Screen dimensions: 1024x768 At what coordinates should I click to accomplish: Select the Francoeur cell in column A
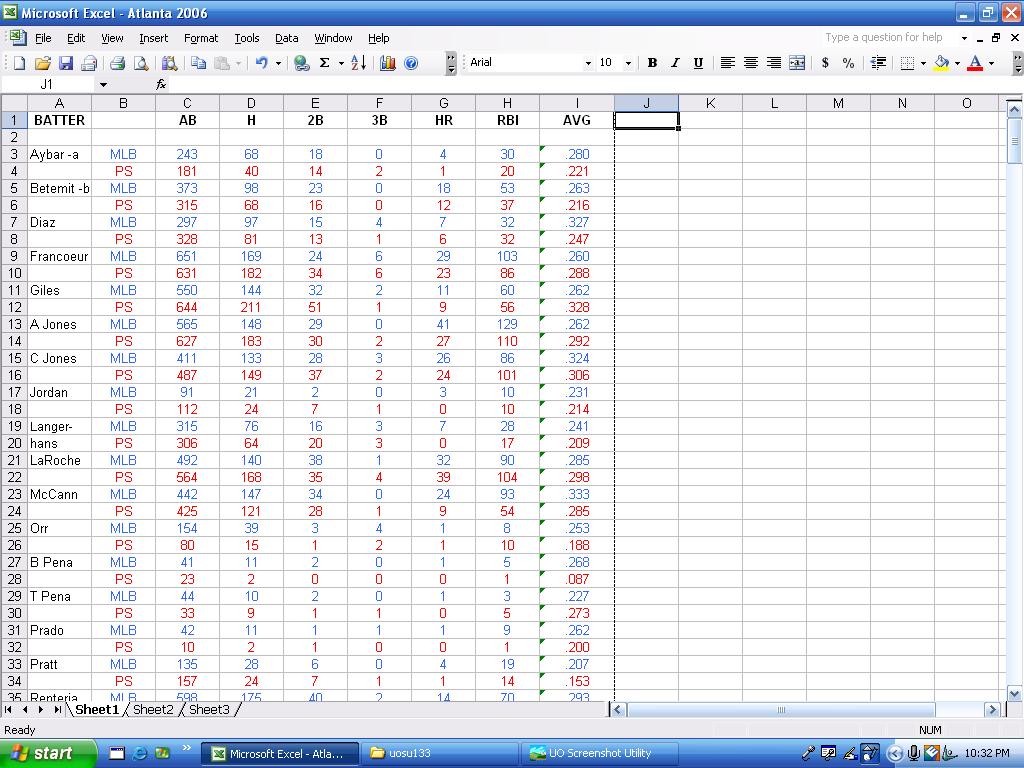(x=59, y=256)
